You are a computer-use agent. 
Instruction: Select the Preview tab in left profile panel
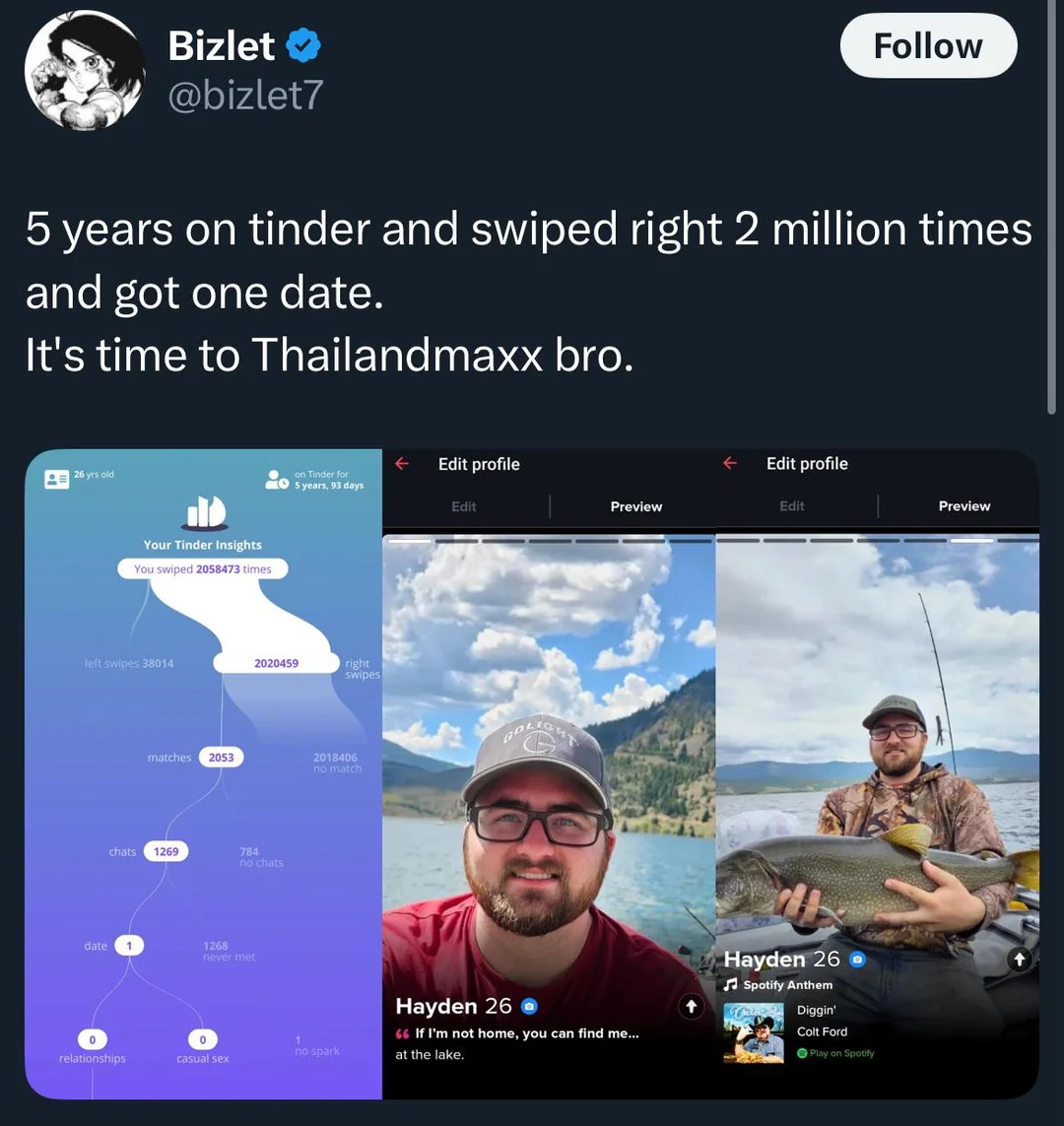click(636, 506)
